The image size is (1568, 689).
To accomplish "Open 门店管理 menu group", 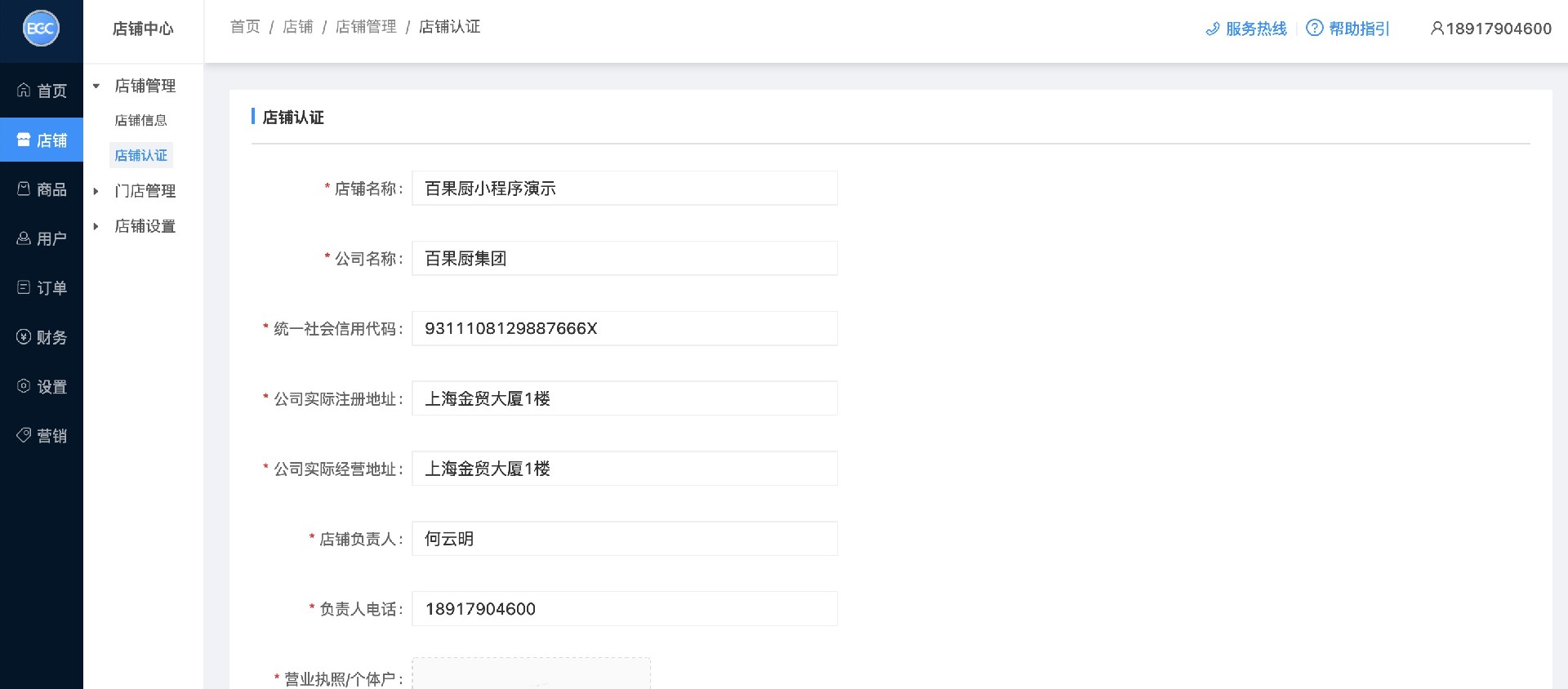I will click(x=145, y=191).
